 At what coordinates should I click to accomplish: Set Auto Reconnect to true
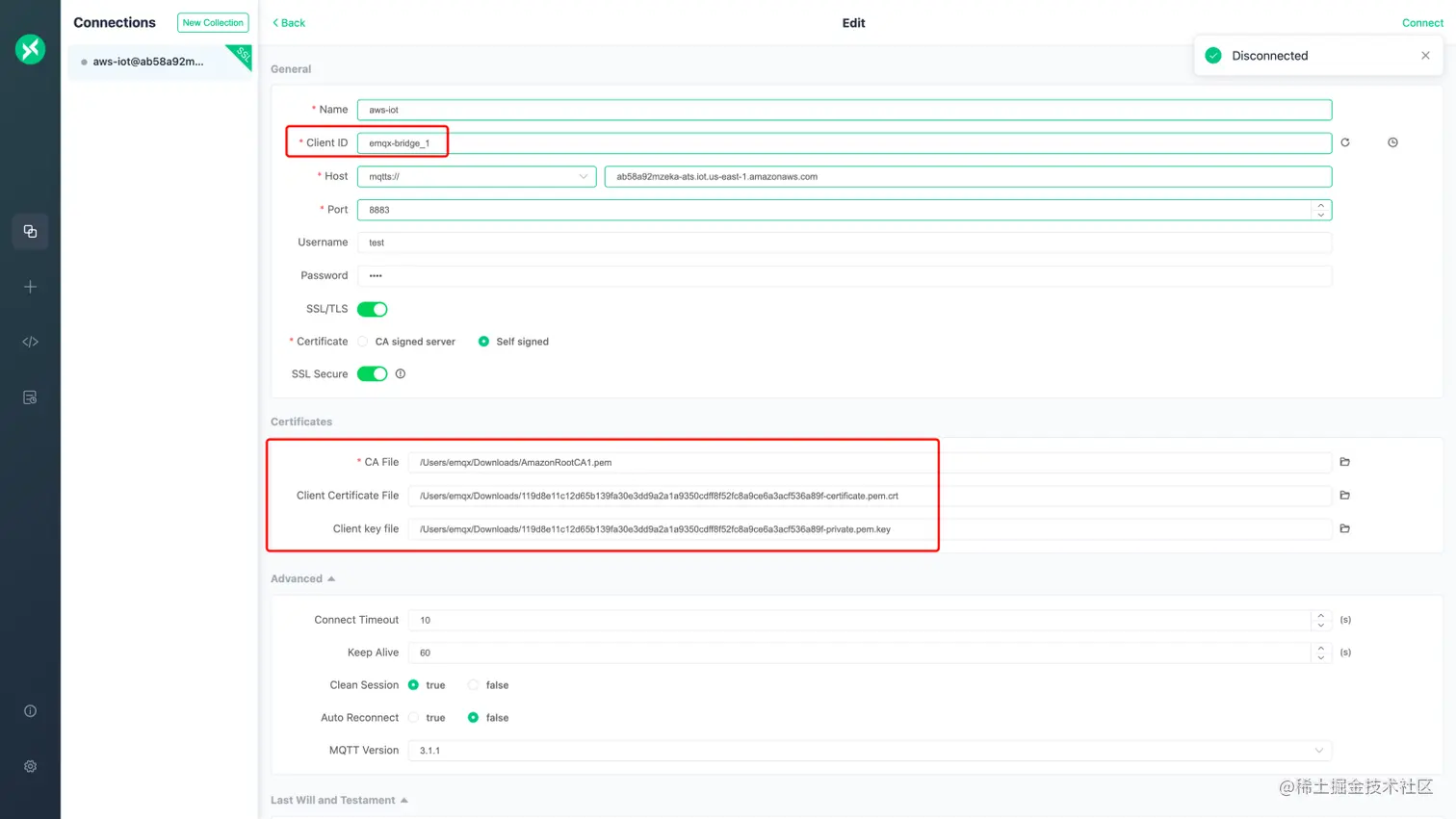click(427, 718)
